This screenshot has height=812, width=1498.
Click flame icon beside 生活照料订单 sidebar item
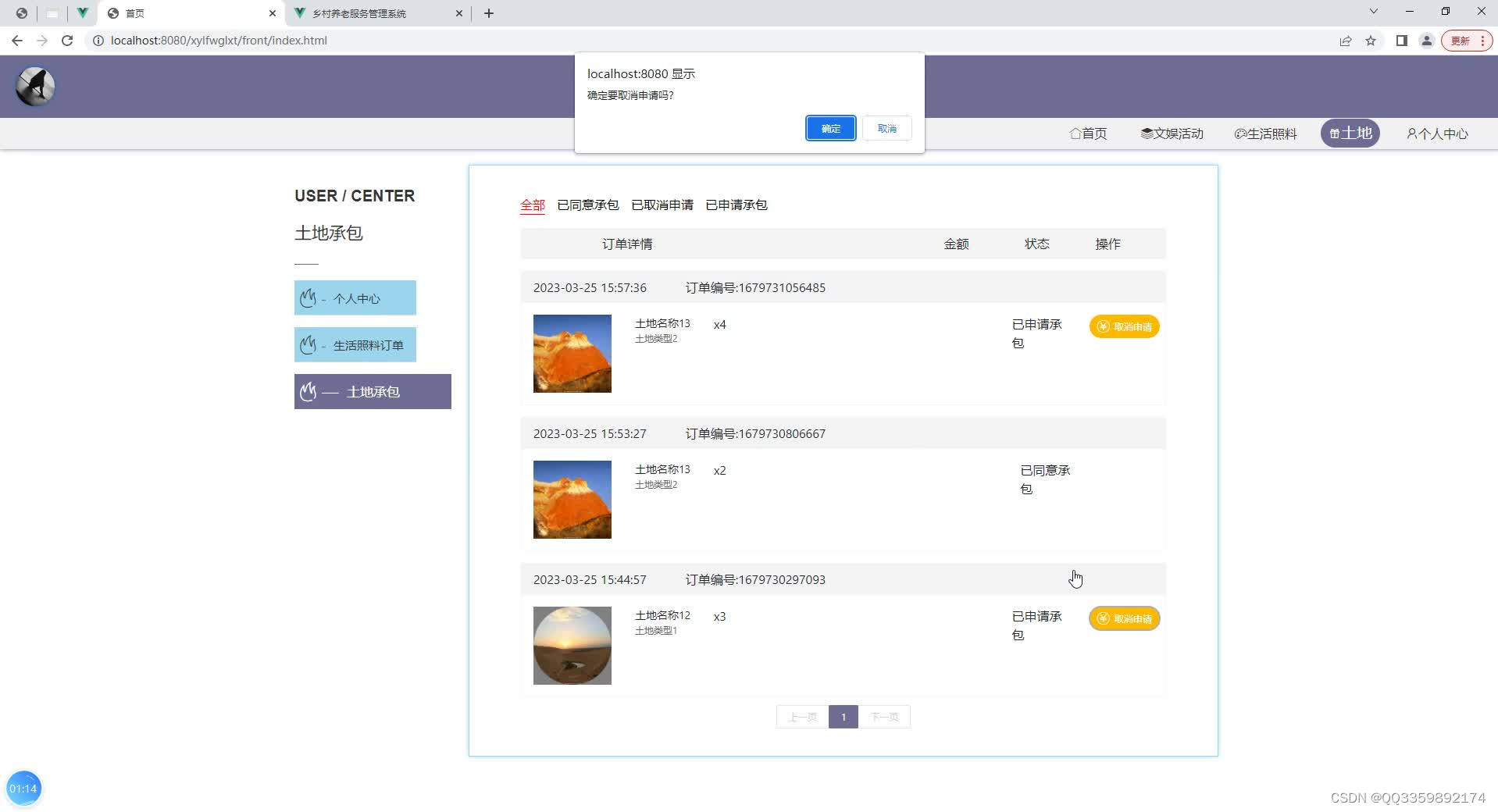click(308, 344)
